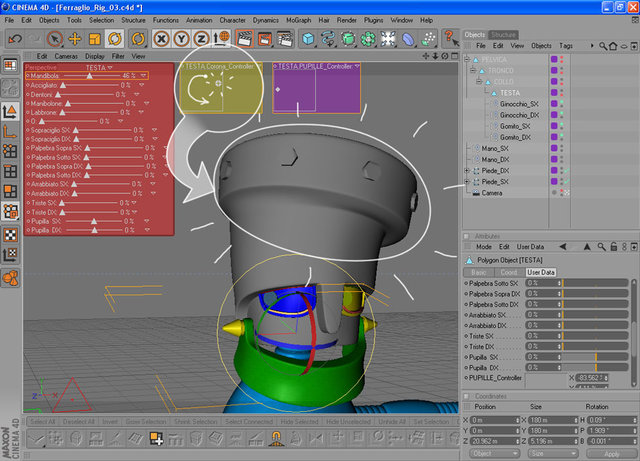Select the Mano_SX object
Screen dimensions: 640x461
(x=495, y=148)
